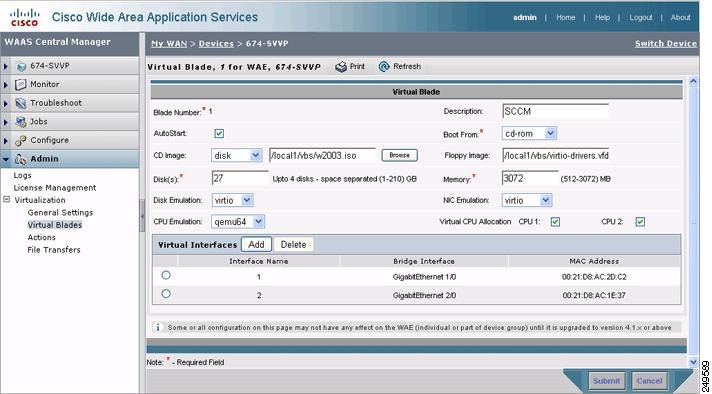712x394 pixels.
Task: Click the GigabitEthernet 2/0 cell
Action: click(424, 296)
